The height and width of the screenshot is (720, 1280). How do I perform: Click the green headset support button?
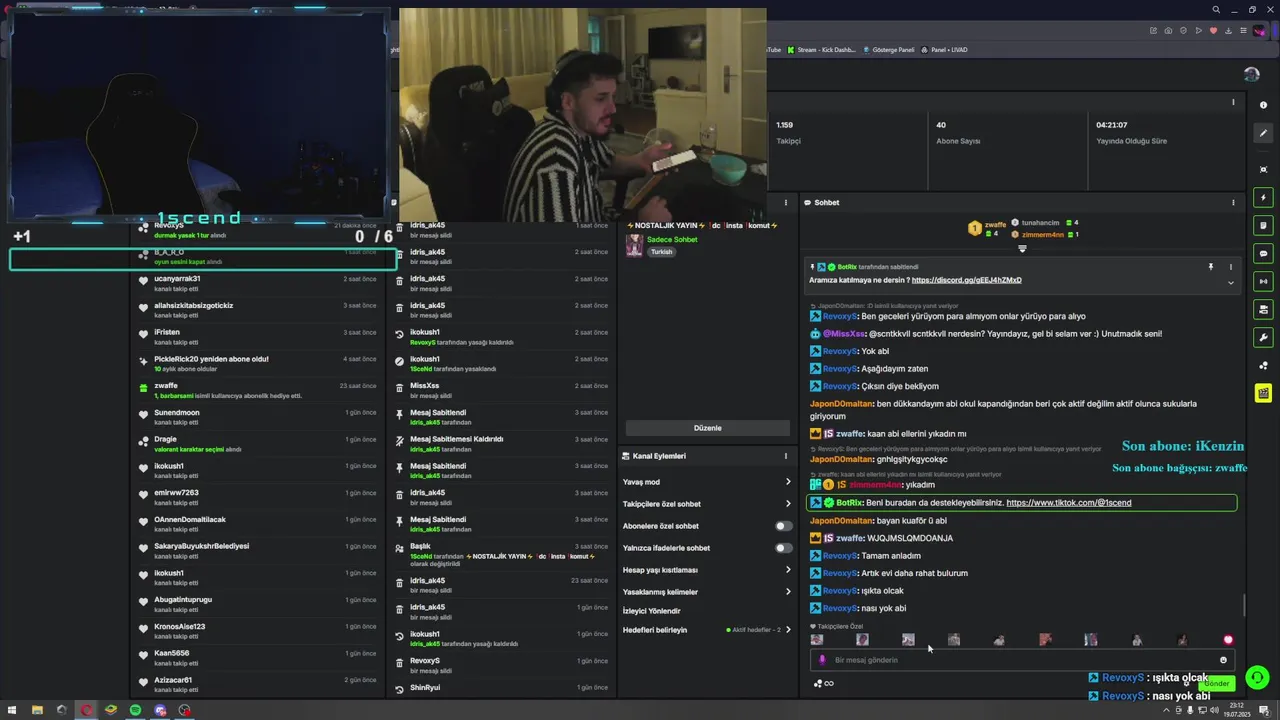coord(1257,677)
